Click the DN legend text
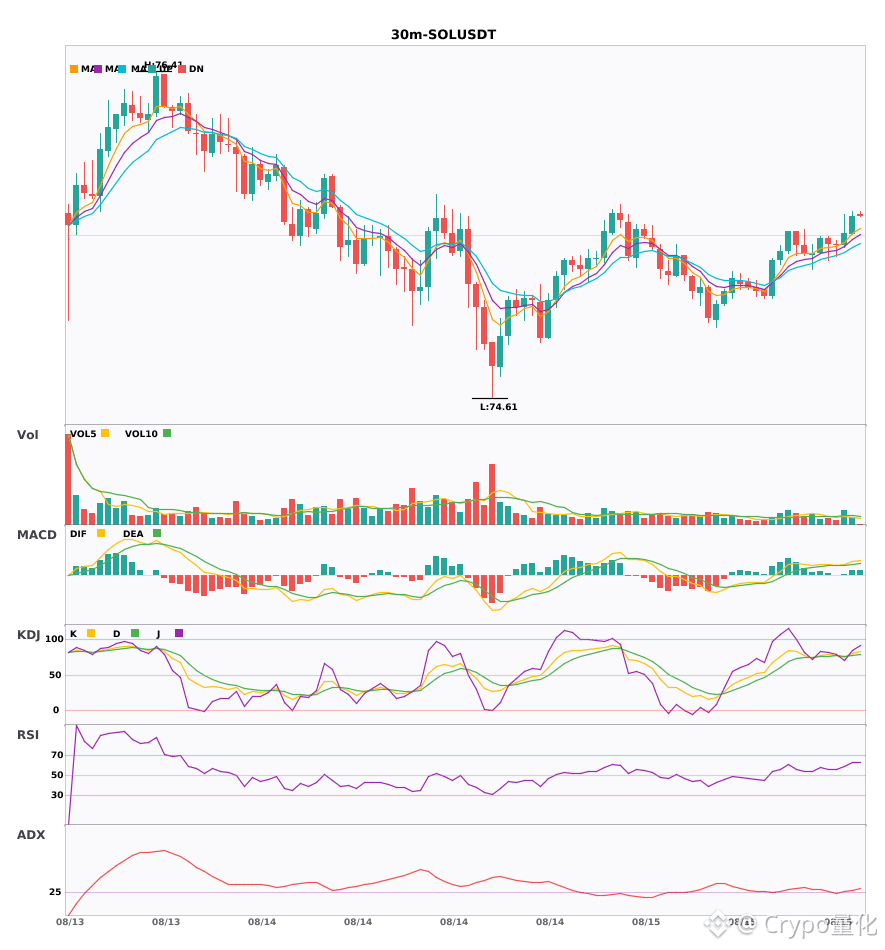The width and height of the screenshot is (885, 950). click(x=196, y=69)
